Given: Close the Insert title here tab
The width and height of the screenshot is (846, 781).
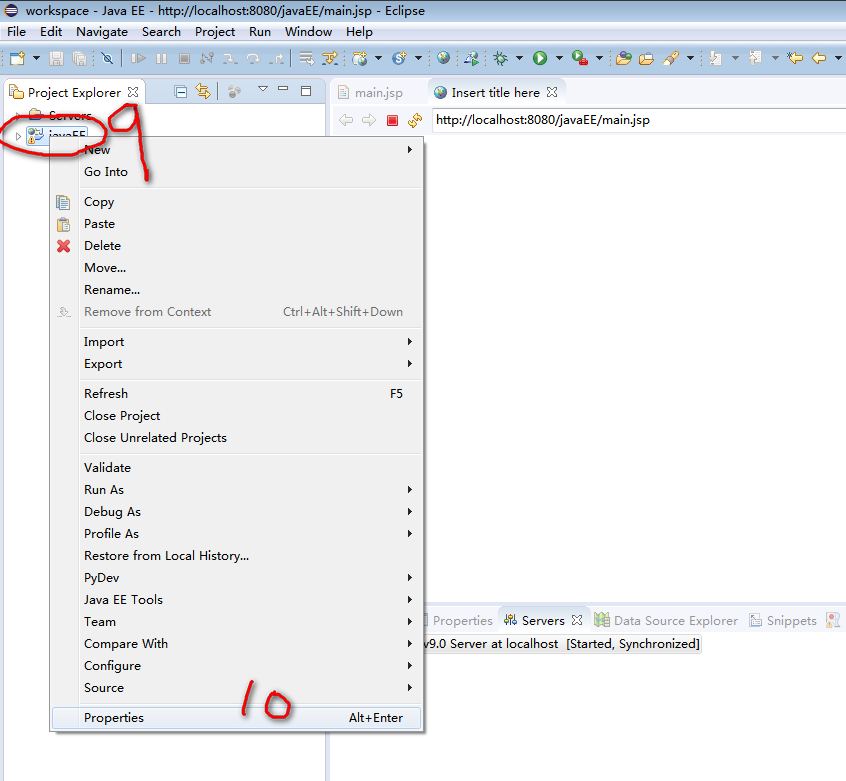Looking at the screenshot, I should click(551, 92).
